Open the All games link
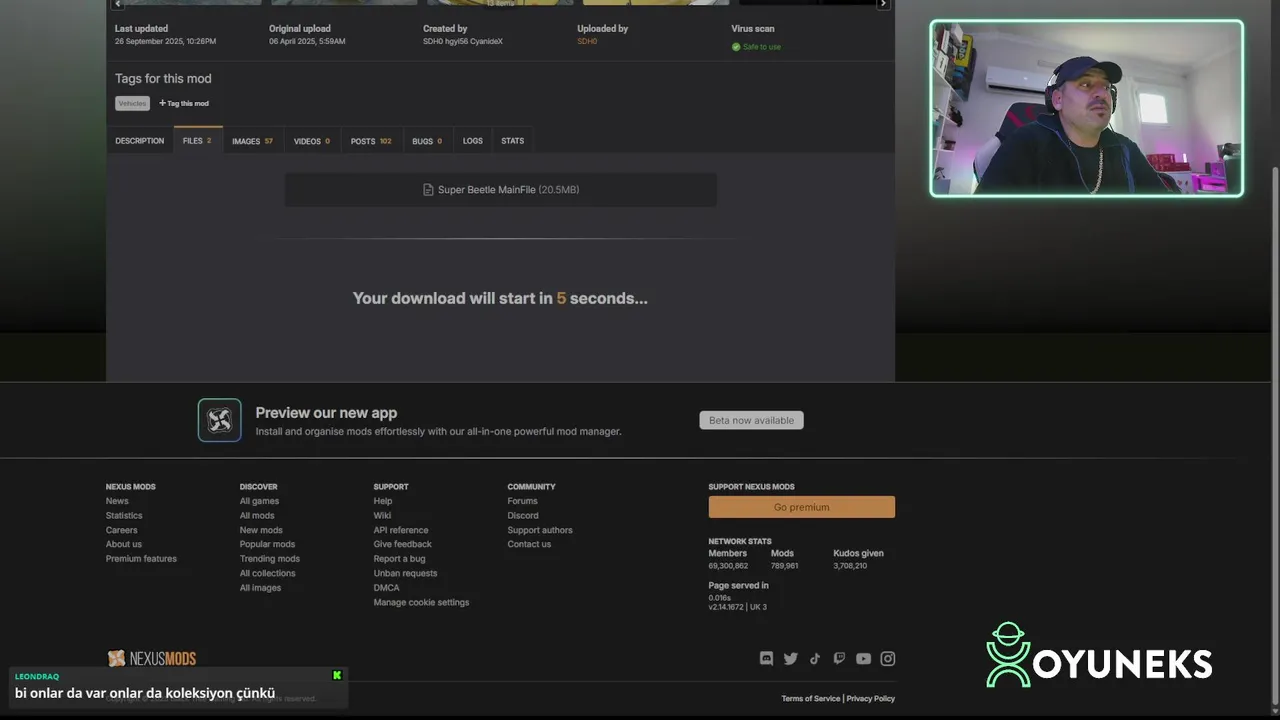Screen dimensions: 1280x720 tap(259, 501)
